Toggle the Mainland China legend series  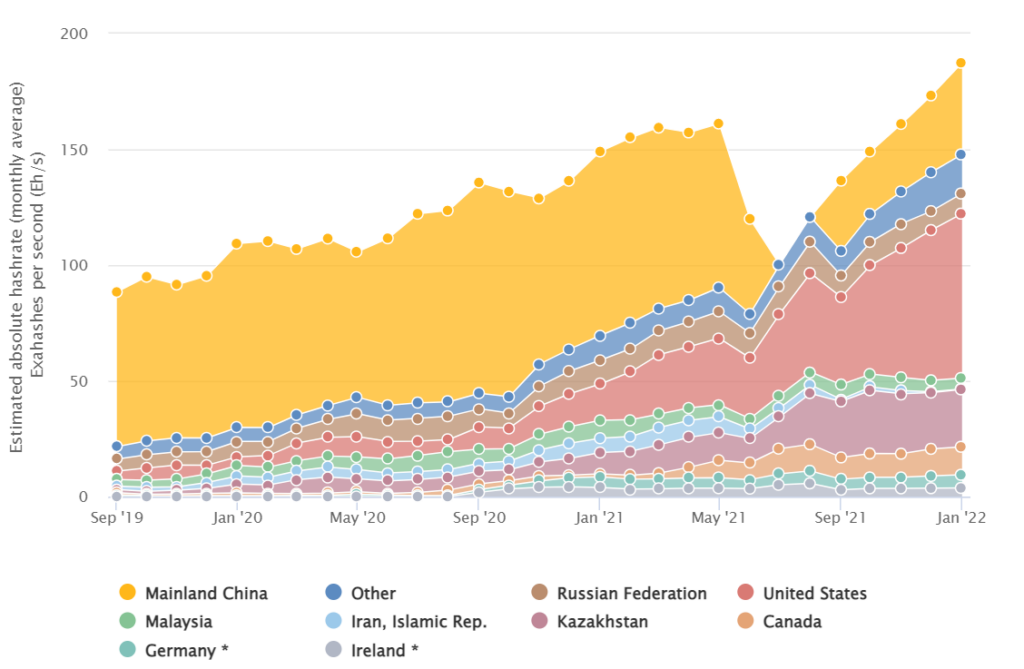click(193, 593)
